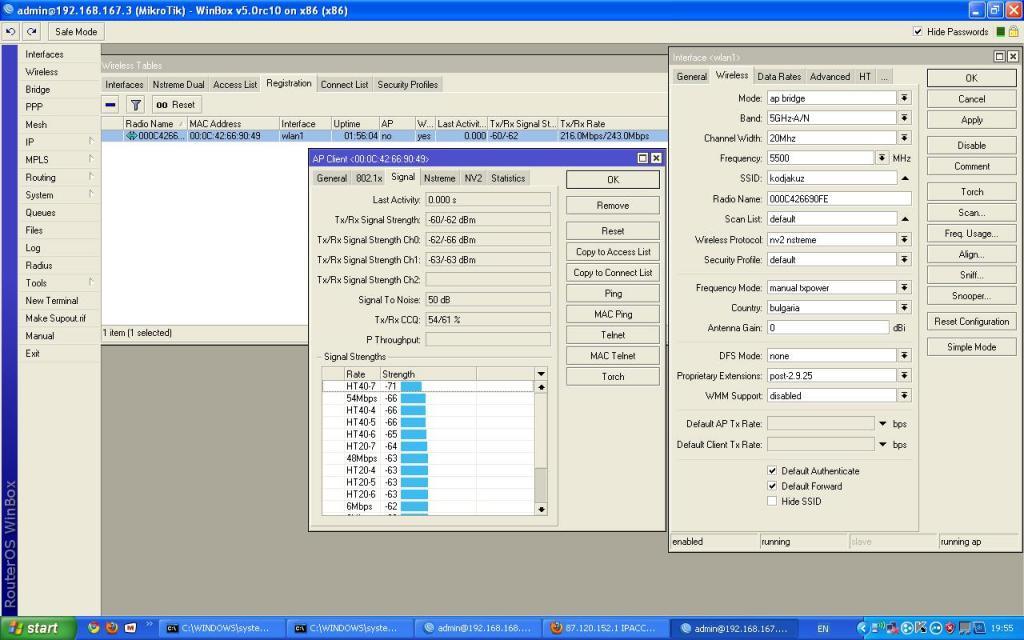Open the Band dropdown
Image resolution: width=1024 pixels, height=640 pixels.
pyautogui.click(x=904, y=118)
